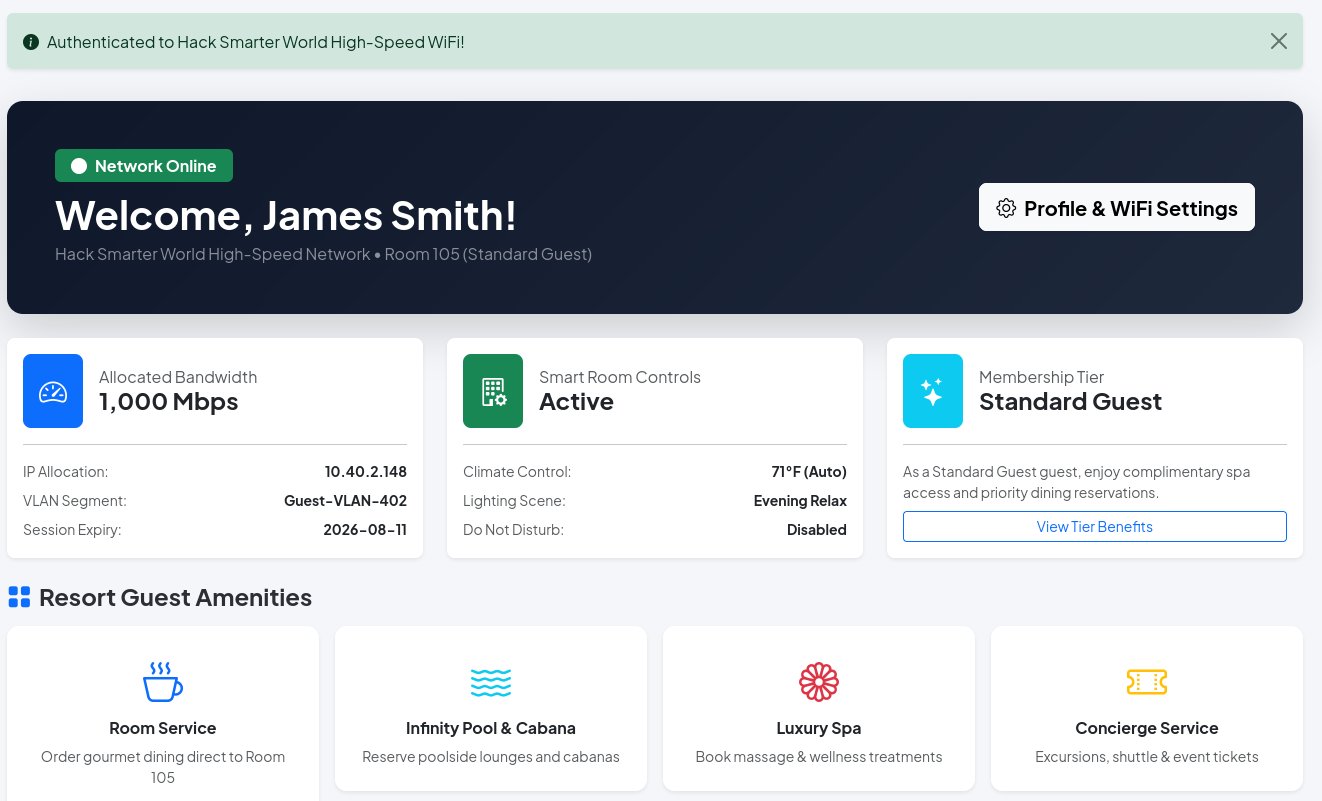This screenshot has width=1322, height=801.
Task: Click the 1,000 Mbps bandwidth value
Action: coord(169,401)
